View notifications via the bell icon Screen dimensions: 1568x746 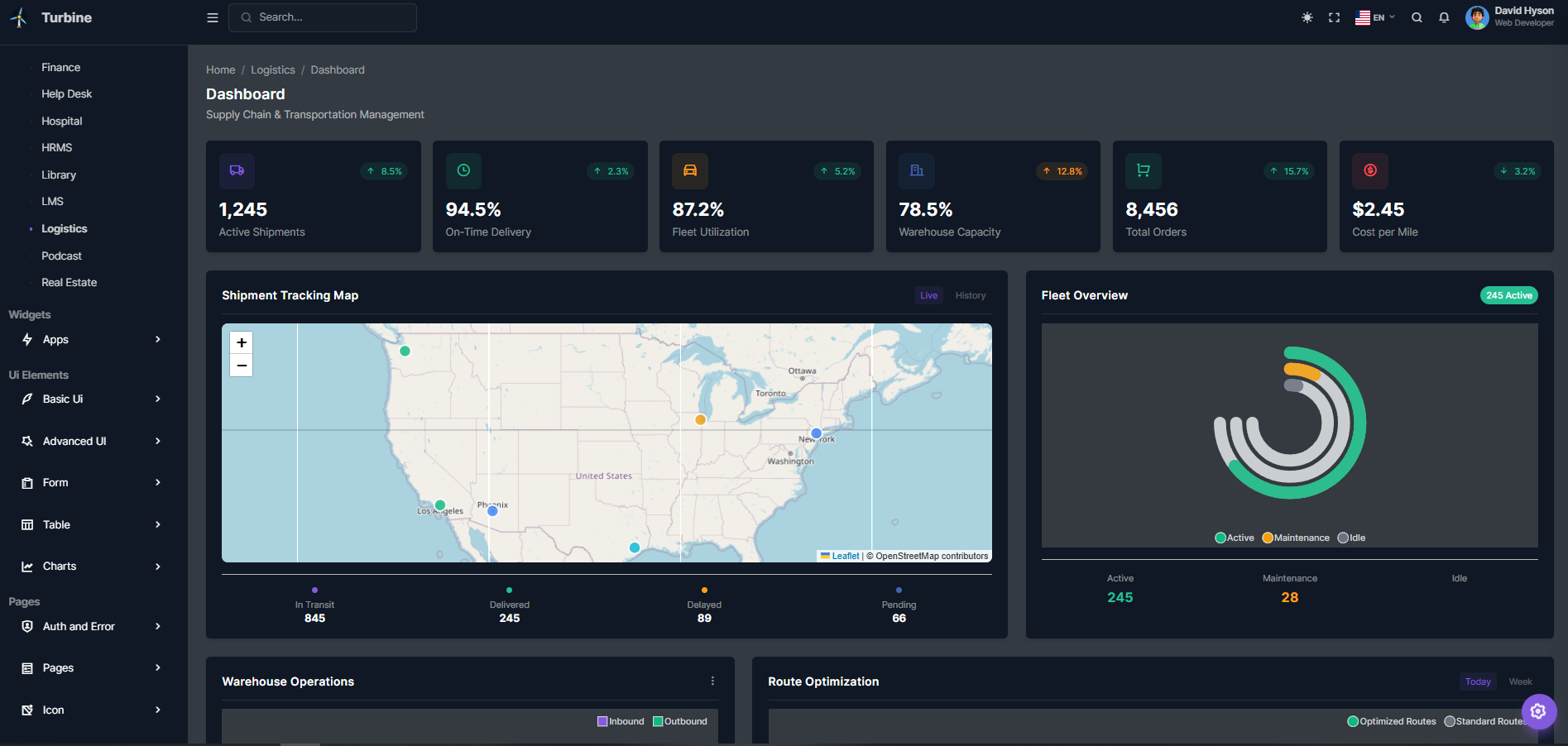point(1444,17)
